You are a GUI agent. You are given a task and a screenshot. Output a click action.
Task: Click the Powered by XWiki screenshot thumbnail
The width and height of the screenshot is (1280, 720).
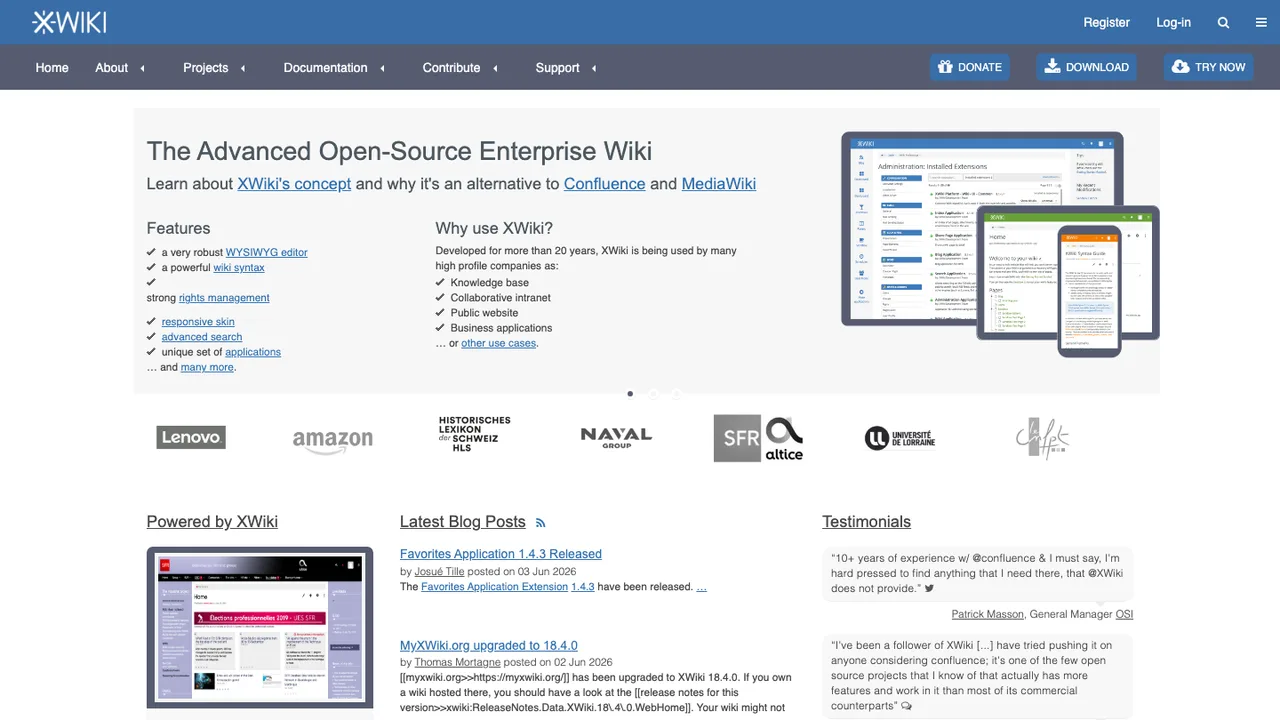coord(260,627)
